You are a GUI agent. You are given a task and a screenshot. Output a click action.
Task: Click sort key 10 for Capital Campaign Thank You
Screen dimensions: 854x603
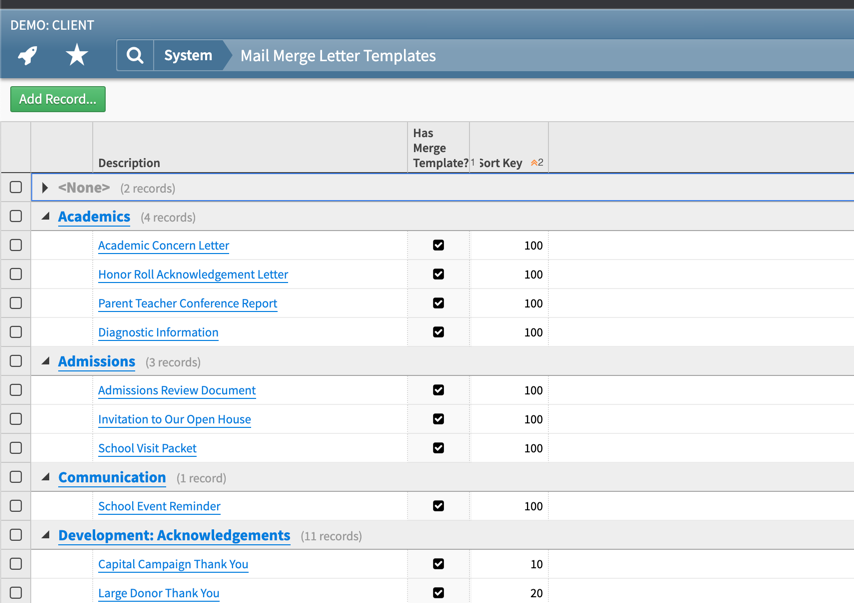[536, 564]
